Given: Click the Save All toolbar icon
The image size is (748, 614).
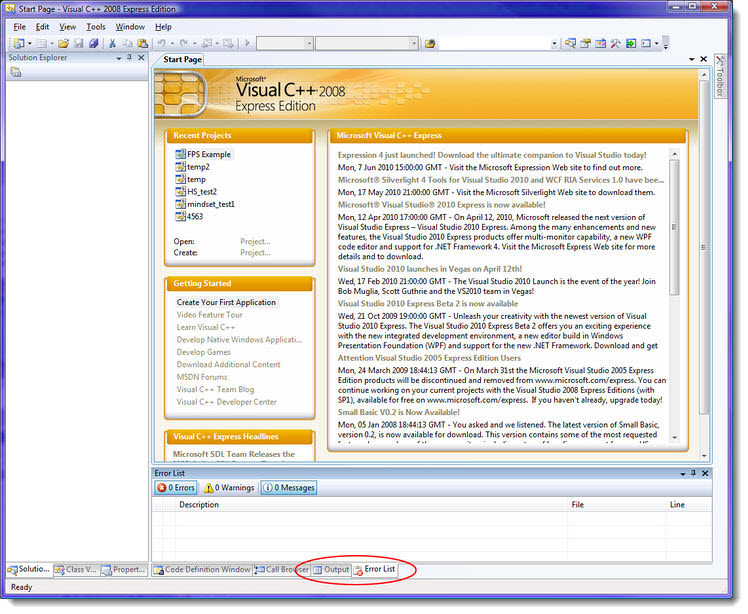Looking at the screenshot, I should click(94, 43).
